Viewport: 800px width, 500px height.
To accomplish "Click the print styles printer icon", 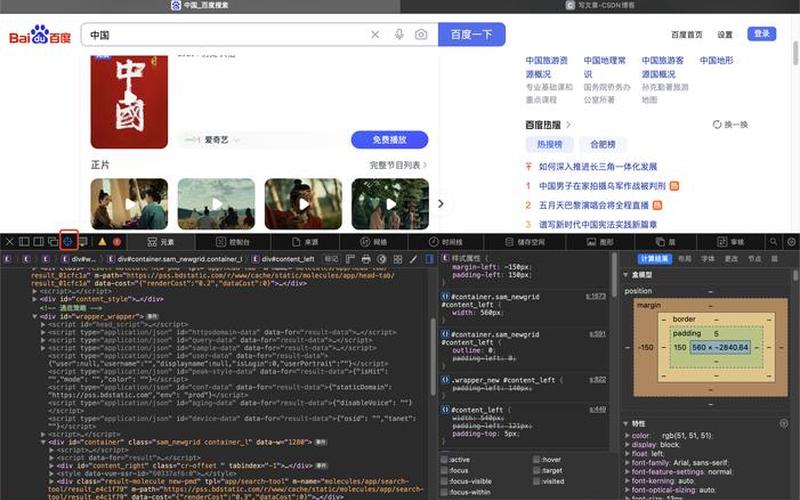I will point(366,259).
